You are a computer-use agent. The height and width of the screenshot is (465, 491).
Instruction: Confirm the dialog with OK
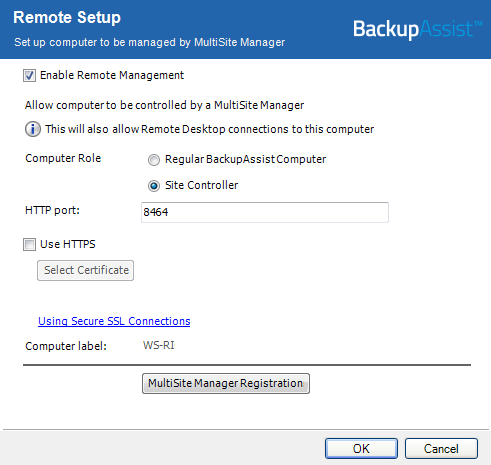pyautogui.click(x=361, y=449)
